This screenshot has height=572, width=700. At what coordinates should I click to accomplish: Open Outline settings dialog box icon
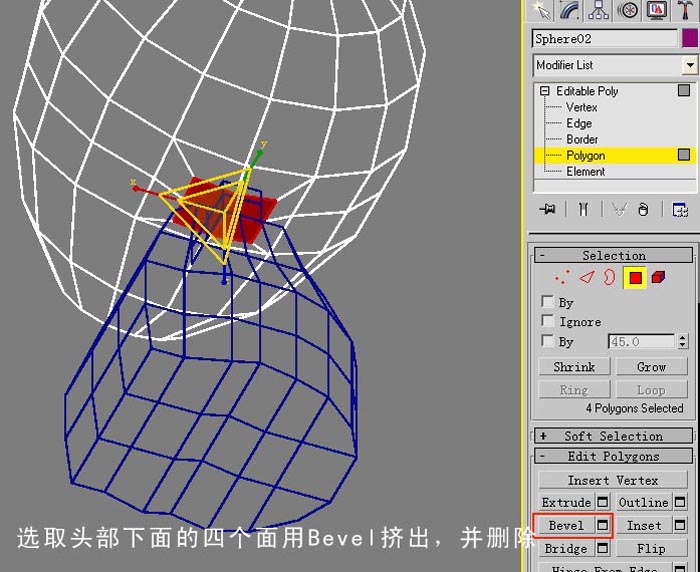(680, 502)
